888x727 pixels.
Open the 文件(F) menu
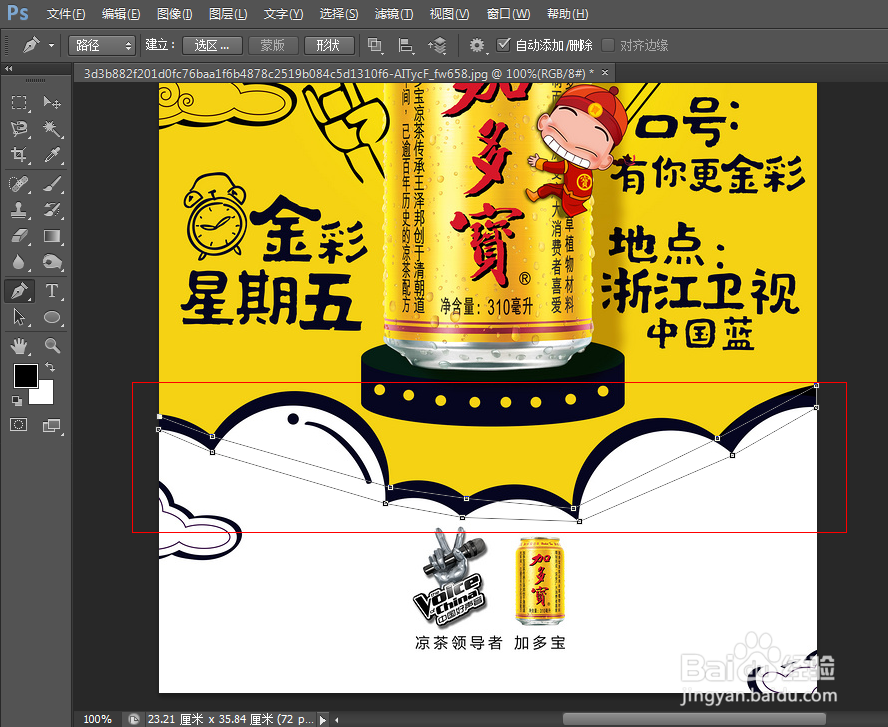pyautogui.click(x=66, y=14)
